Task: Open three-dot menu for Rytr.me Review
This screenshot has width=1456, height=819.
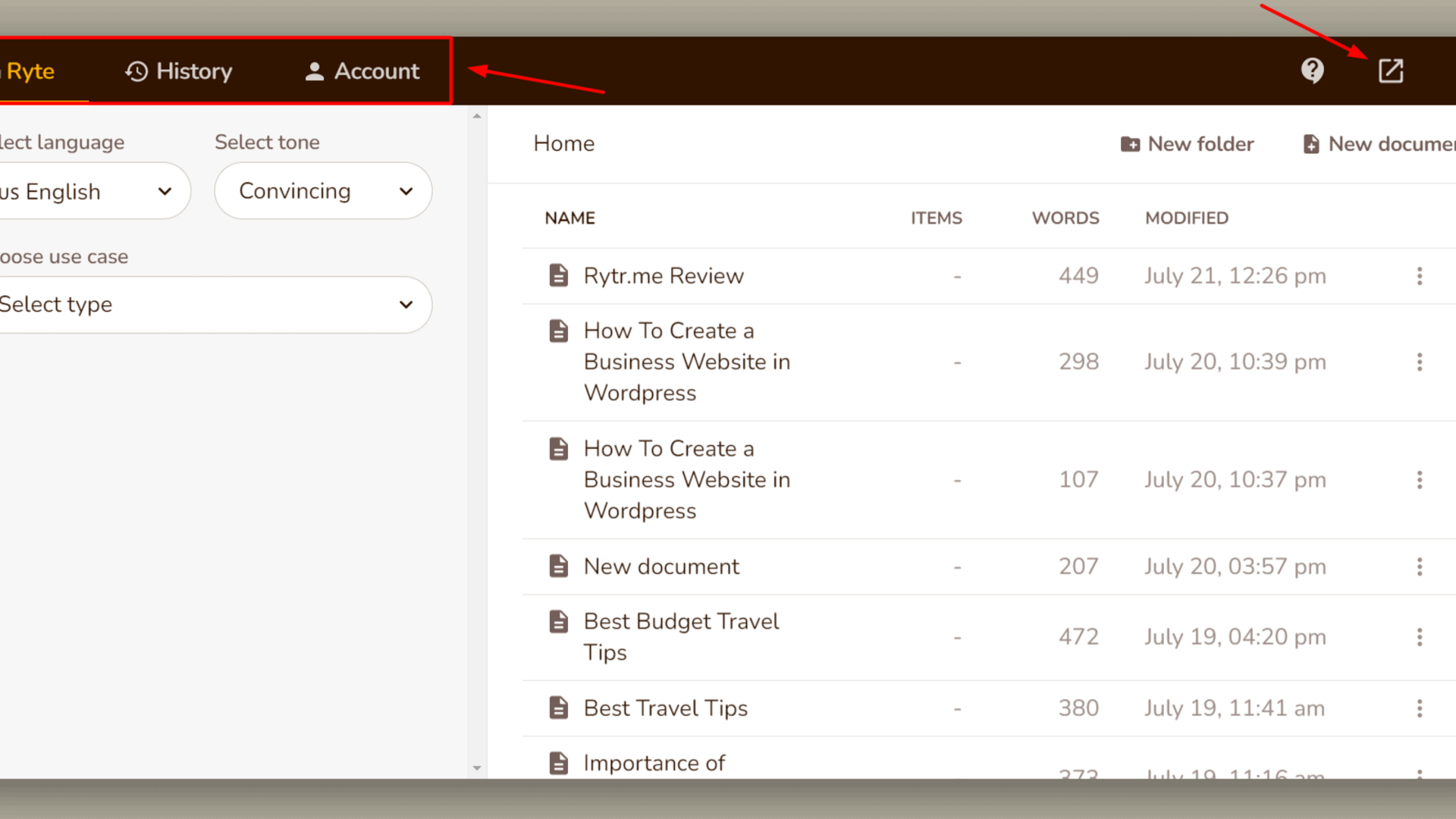Action: [1419, 276]
